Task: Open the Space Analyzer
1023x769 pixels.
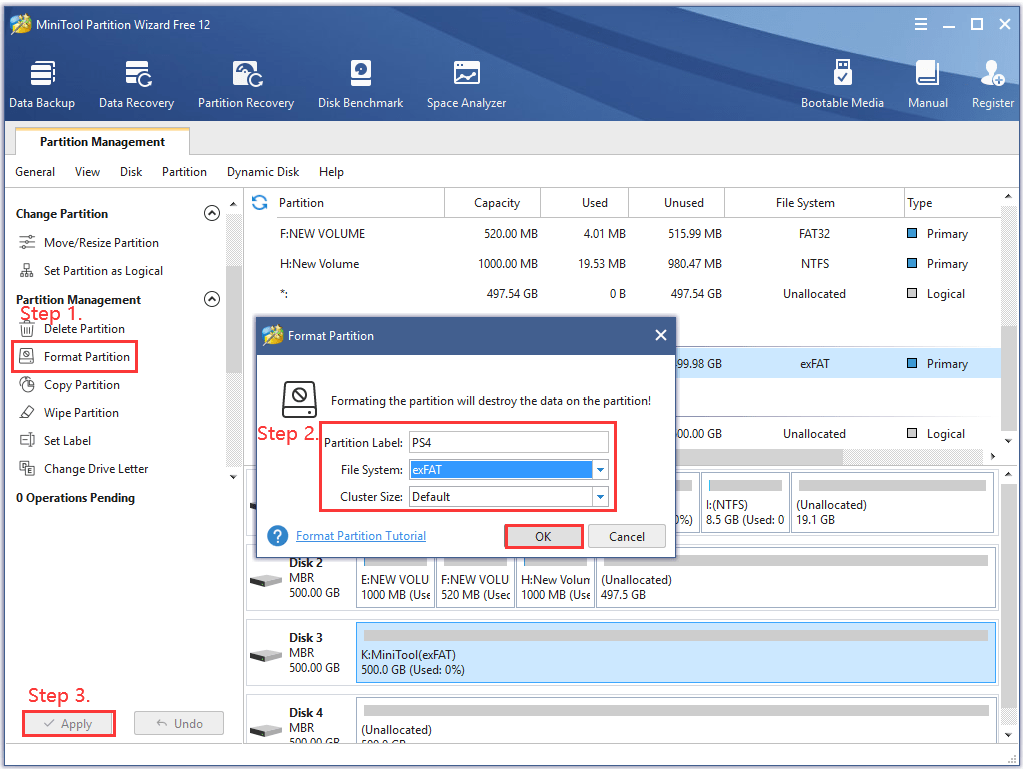Action: pos(466,84)
